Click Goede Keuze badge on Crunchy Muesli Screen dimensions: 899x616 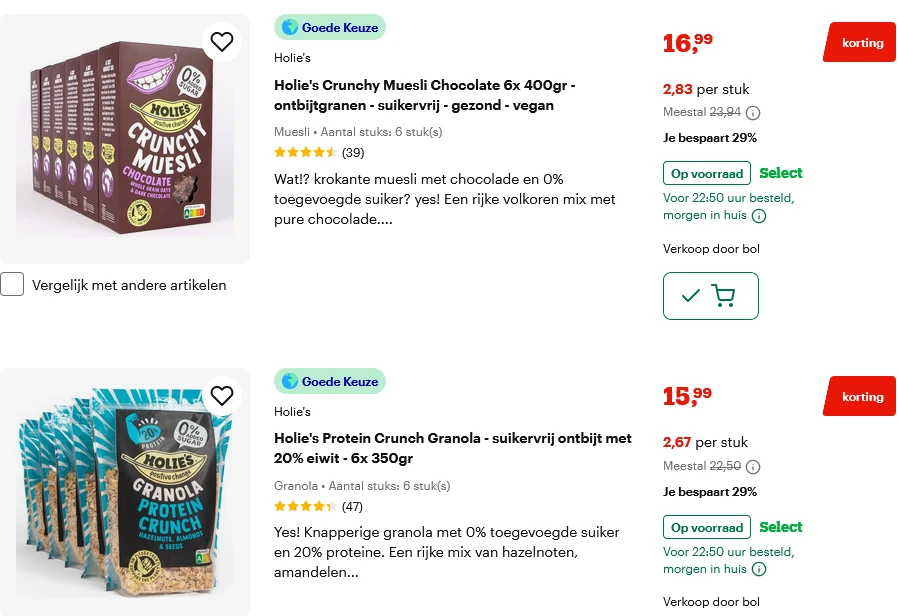click(x=330, y=28)
